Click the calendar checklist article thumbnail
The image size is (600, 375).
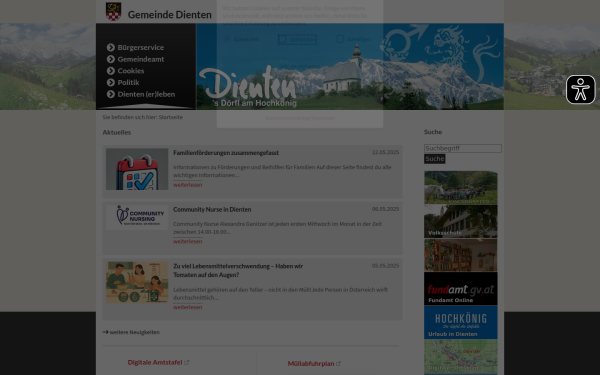pos(137,169)
